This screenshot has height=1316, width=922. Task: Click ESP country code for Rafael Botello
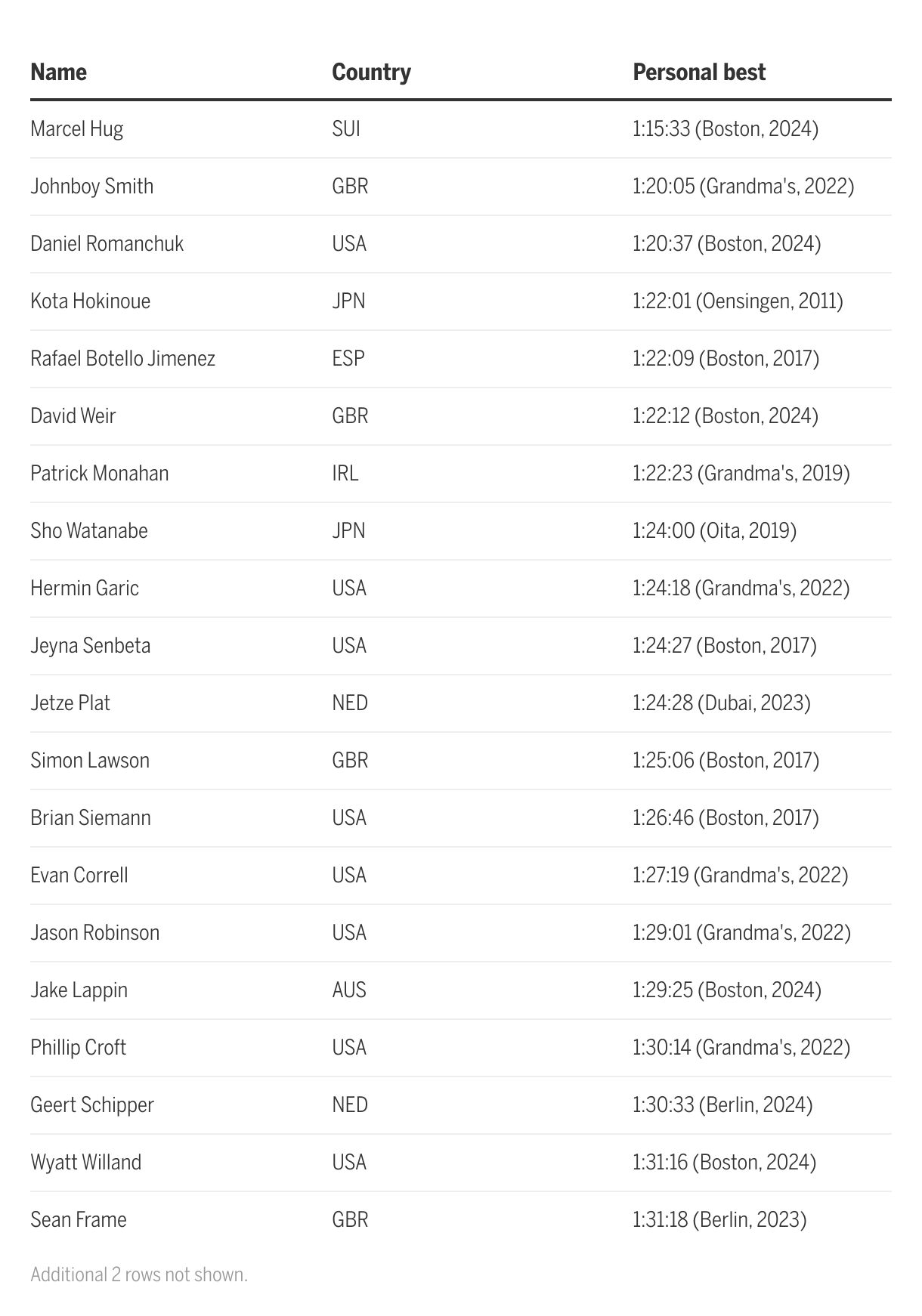click(348, 359)
